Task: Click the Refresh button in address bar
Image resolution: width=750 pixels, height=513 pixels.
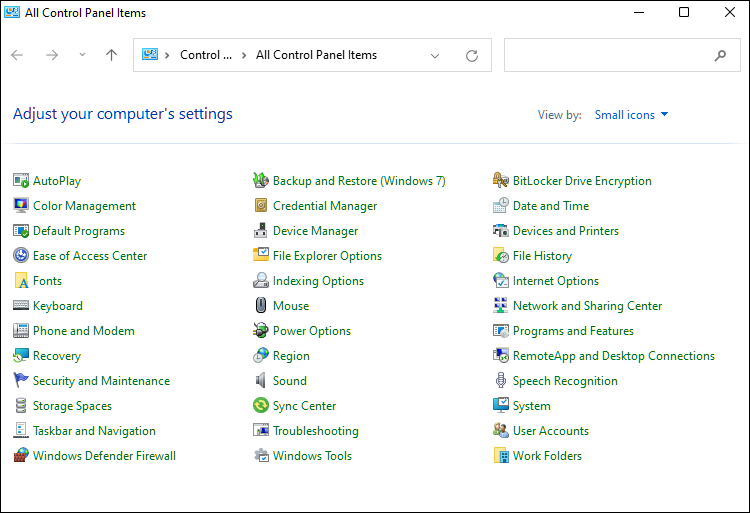Action: pos(472,56)
